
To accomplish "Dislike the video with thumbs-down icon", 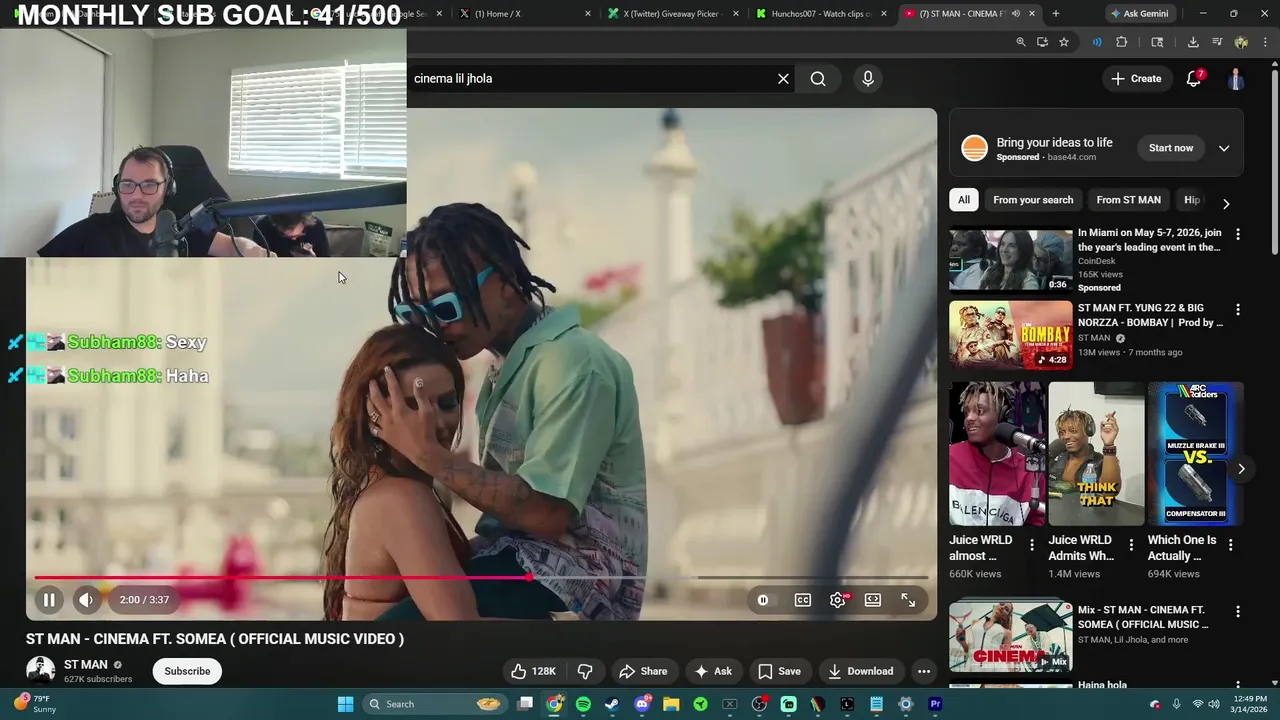I will pos(585,671).
